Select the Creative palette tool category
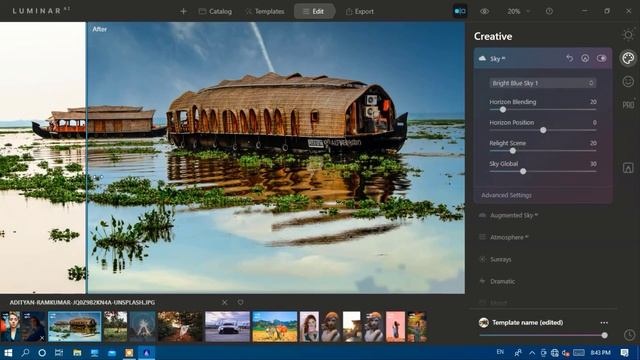640x360 pixels. pyautogui.click(x=628, y=58)
